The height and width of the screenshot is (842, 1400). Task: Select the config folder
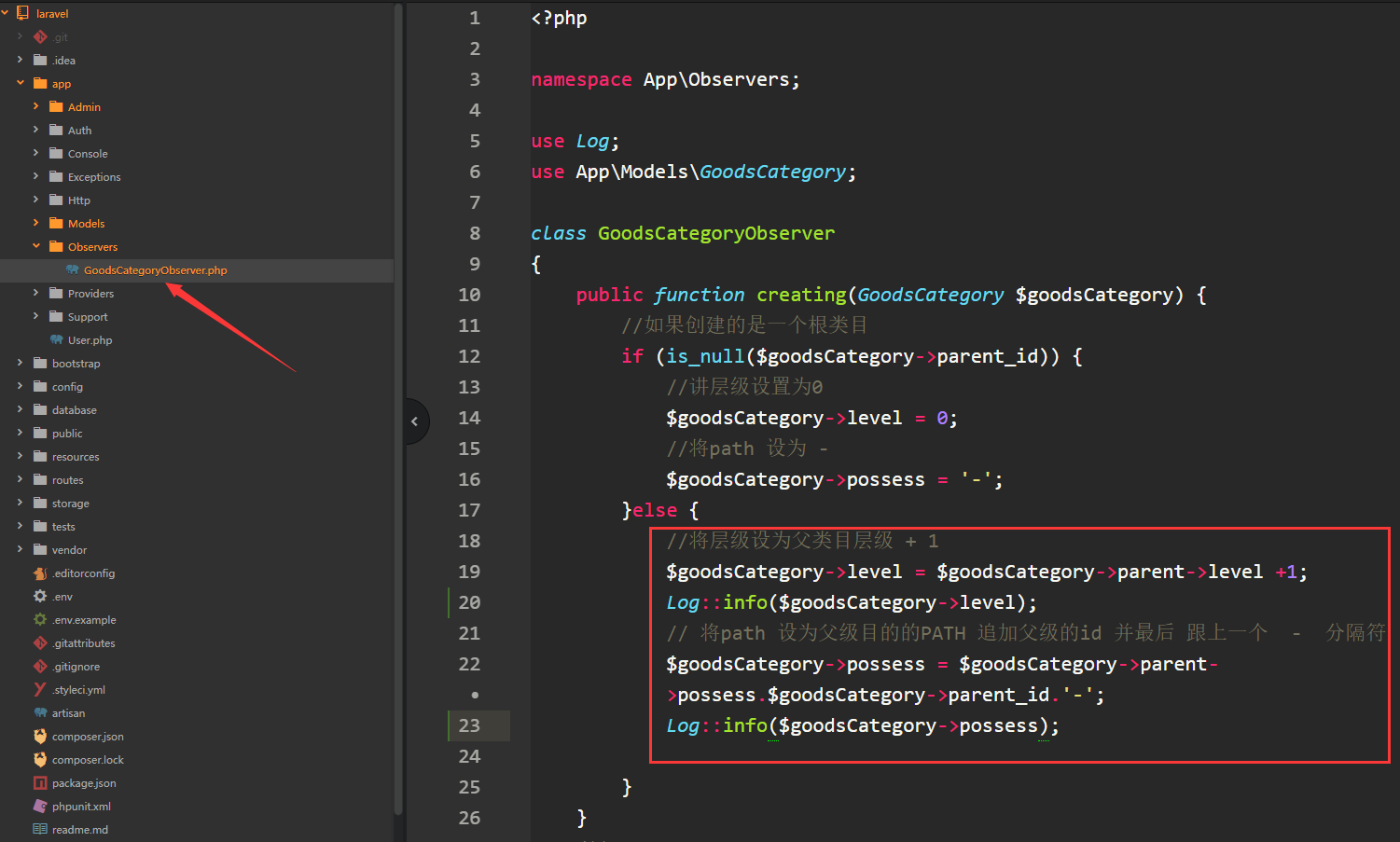(67, 387)
